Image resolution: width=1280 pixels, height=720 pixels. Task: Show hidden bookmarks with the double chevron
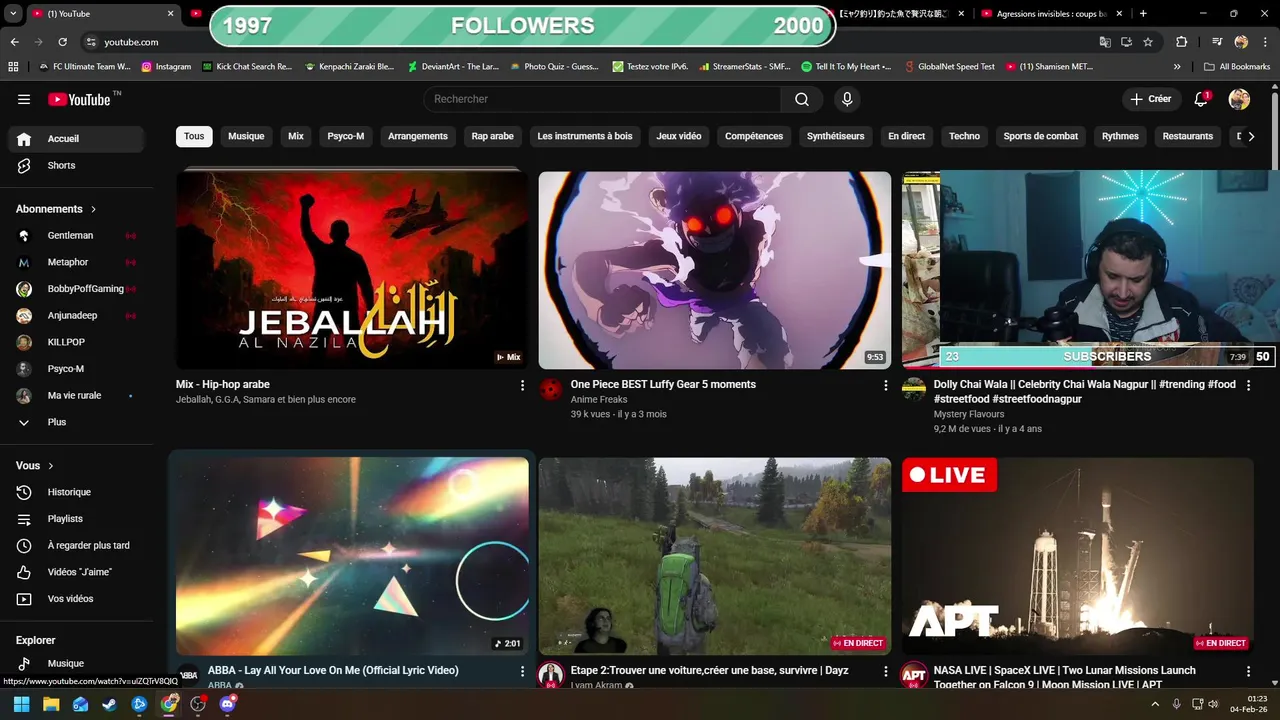coord(1177,67)
